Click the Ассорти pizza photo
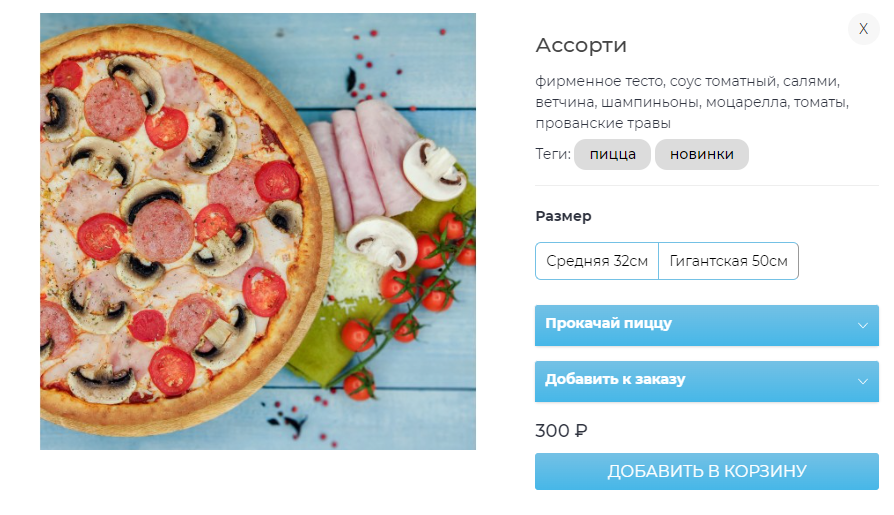The width and height of the screenshot is (894, 515). [258, 231]
